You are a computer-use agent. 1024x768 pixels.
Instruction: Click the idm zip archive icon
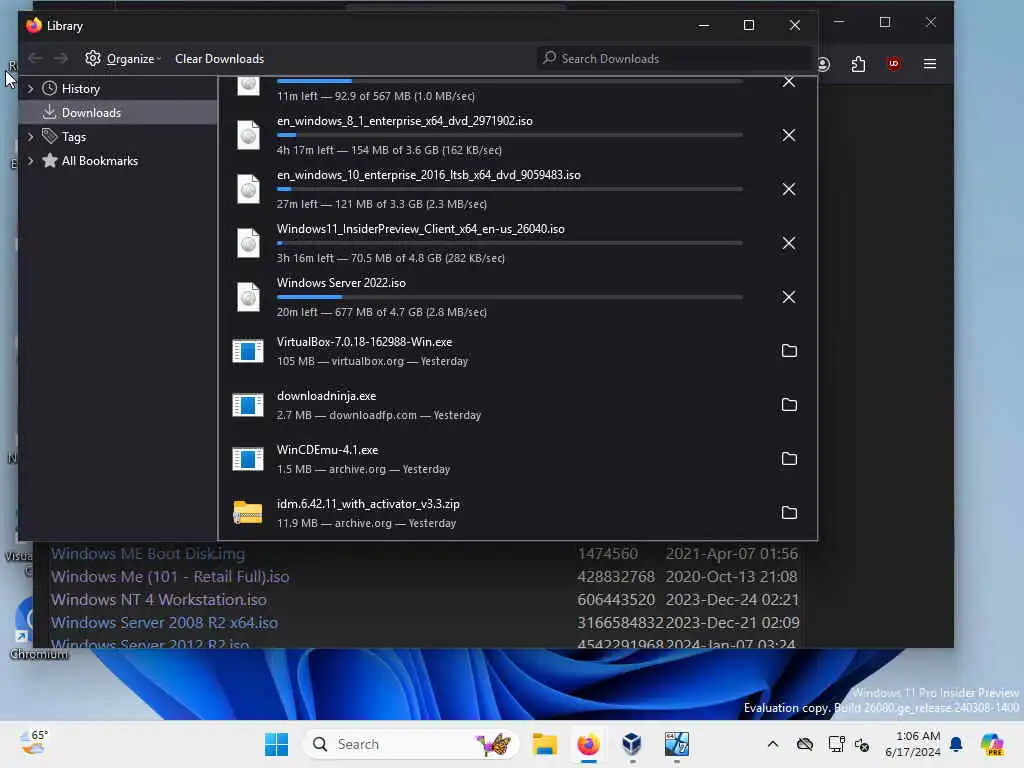pos(248,513)
